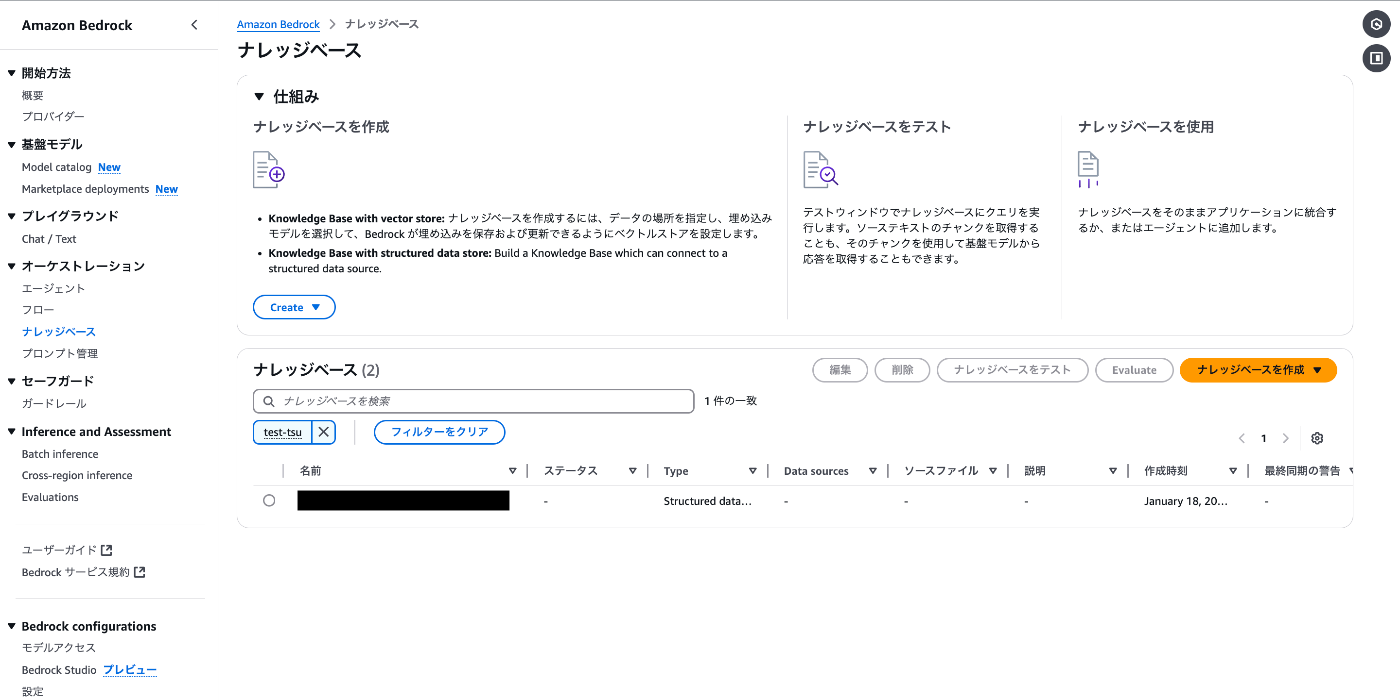The height and width of the screenshot is (700, 1400).
Task: Click the create knowledge base document icon
Action: (269, 170)
